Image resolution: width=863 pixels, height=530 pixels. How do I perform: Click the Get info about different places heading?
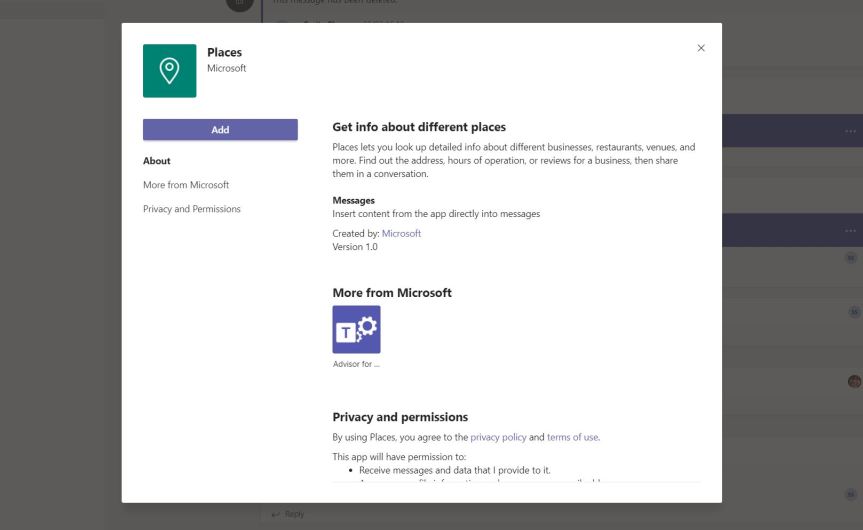(419, 127)
